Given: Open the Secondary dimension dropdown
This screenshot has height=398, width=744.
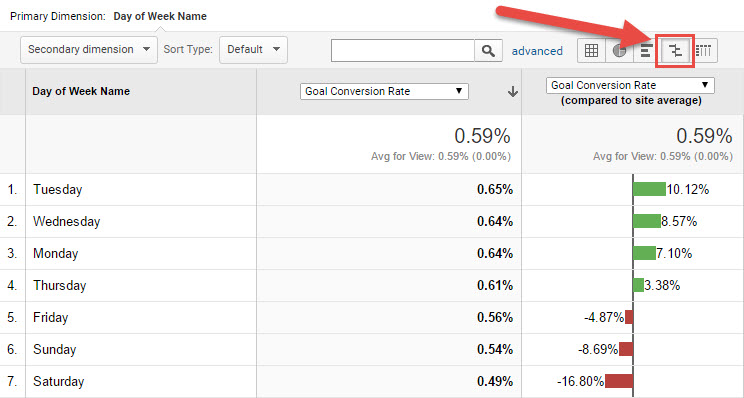Looking at the screenshot, I should point(89,49).
